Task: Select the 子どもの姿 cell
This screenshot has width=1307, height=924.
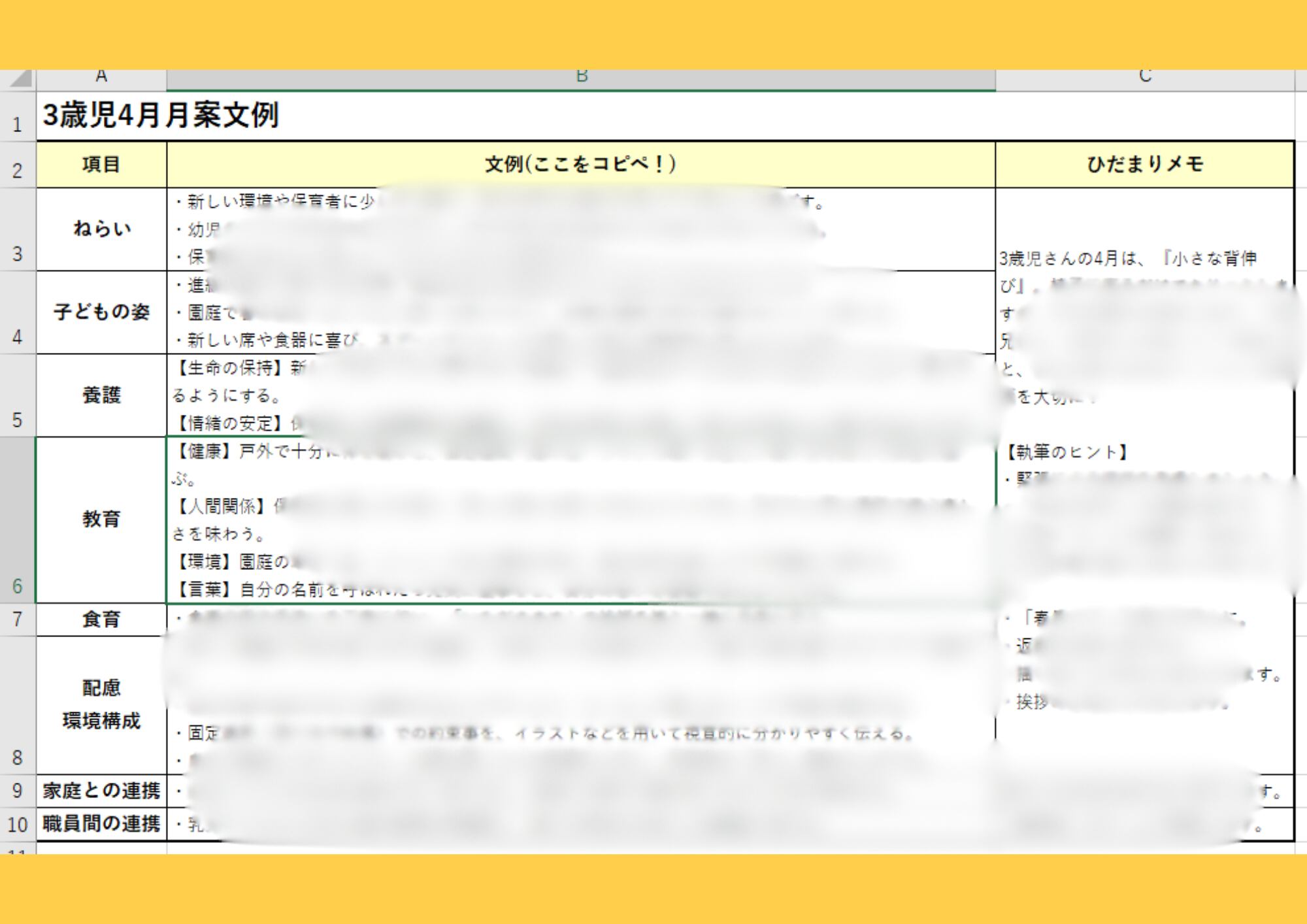Action: tap(101, 312)
